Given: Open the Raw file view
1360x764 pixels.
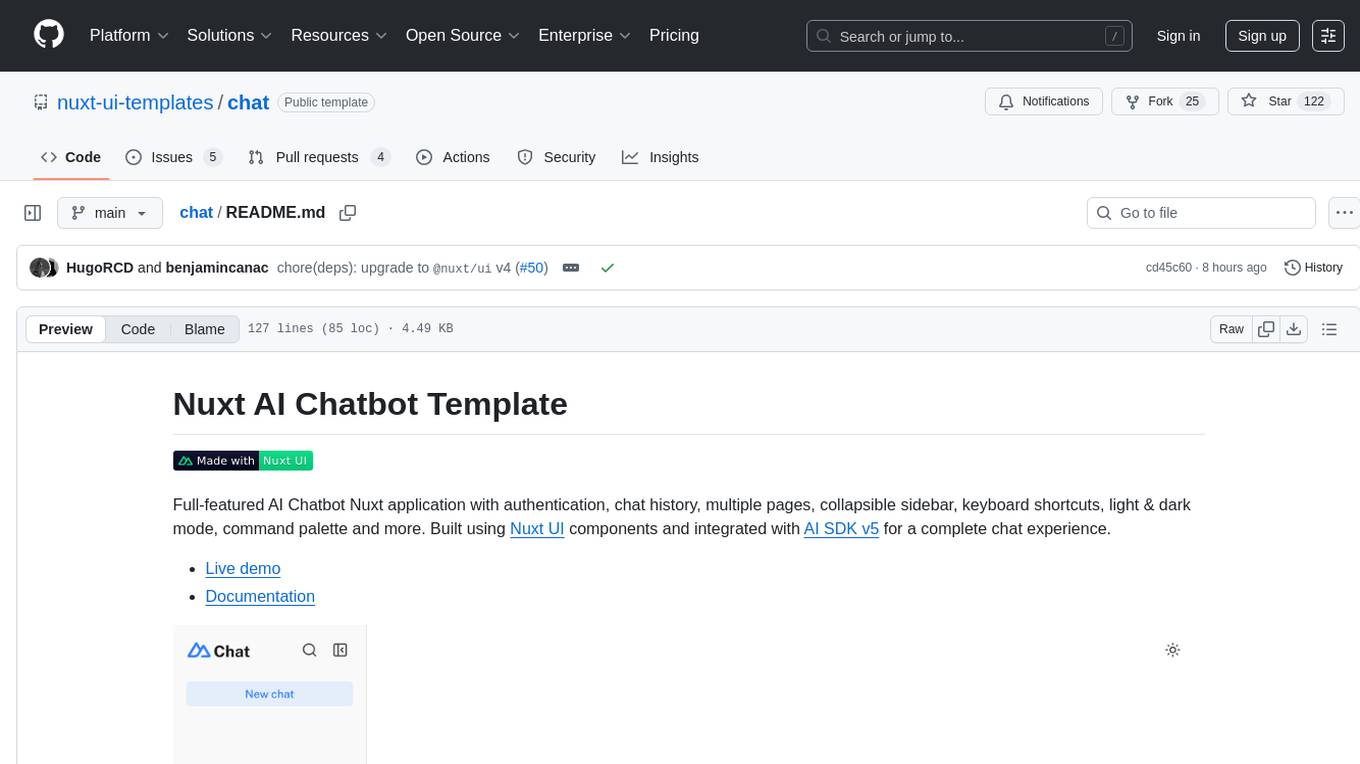Looking at the screenshot, I should click(x=1231, y=329).
